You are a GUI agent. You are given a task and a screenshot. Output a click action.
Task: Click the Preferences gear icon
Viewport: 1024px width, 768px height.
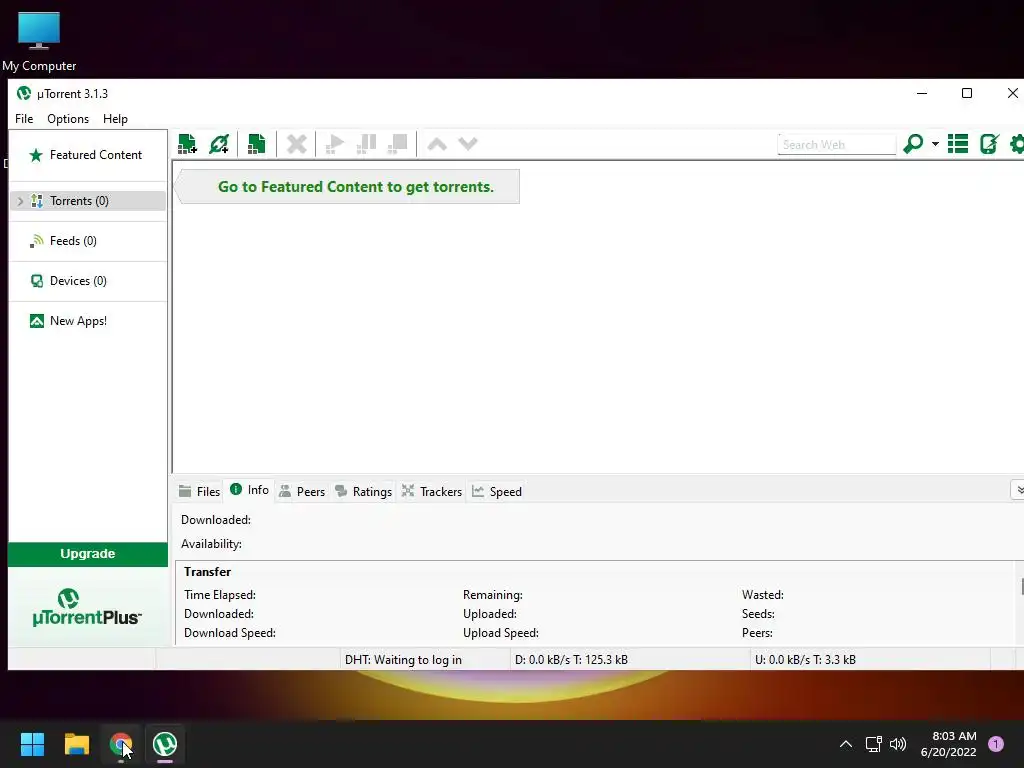(1017, 144)
